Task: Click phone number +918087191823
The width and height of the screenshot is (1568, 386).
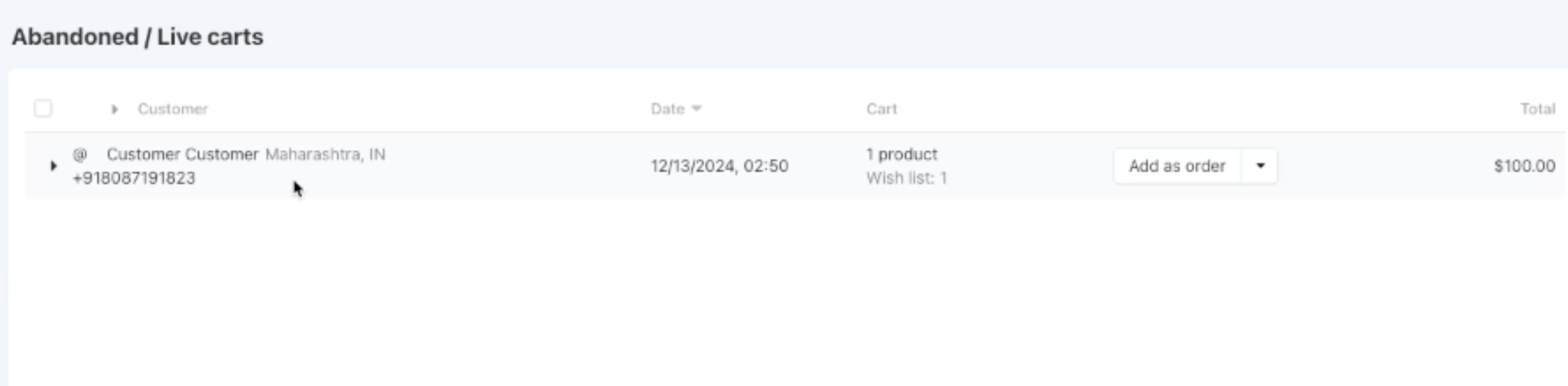Action: point(134,178)
